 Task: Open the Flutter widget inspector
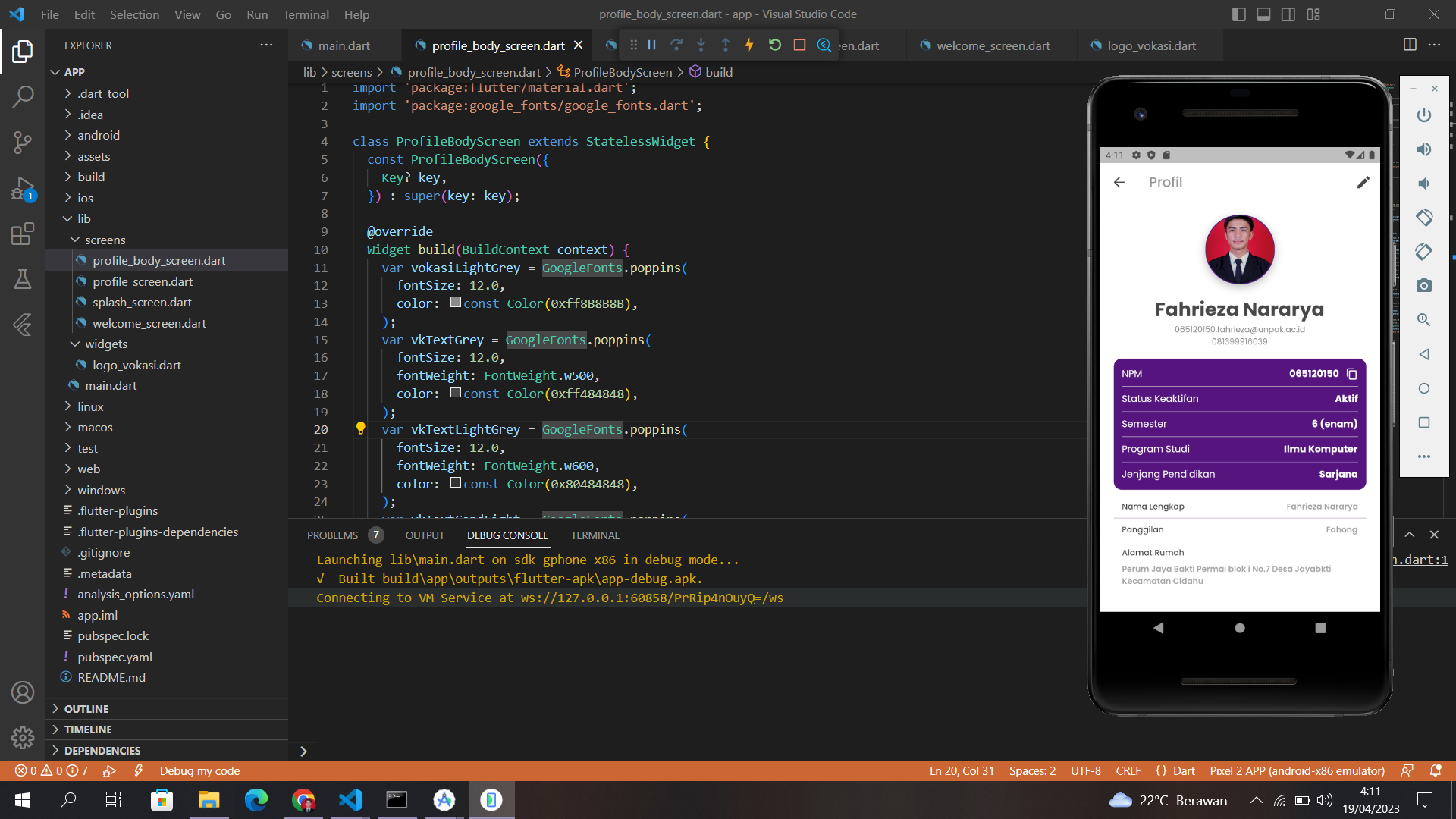pyautogui.click(x=825, y=45)
